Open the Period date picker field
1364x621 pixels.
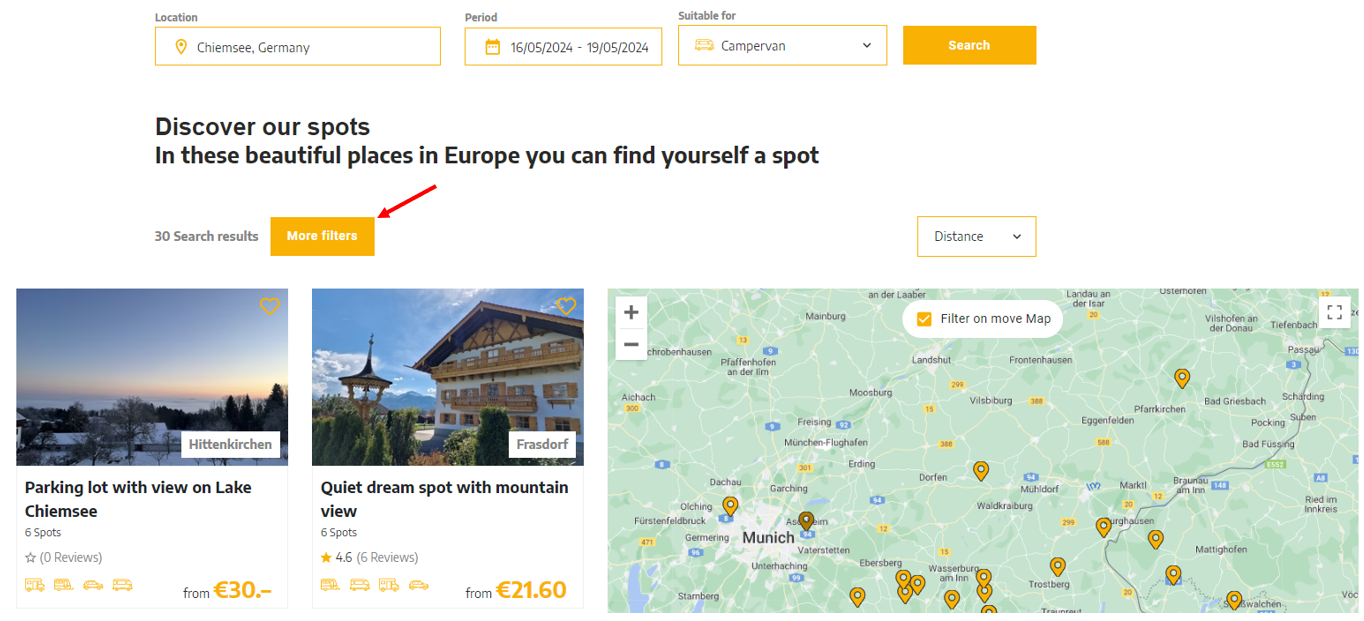pos(563,47)
